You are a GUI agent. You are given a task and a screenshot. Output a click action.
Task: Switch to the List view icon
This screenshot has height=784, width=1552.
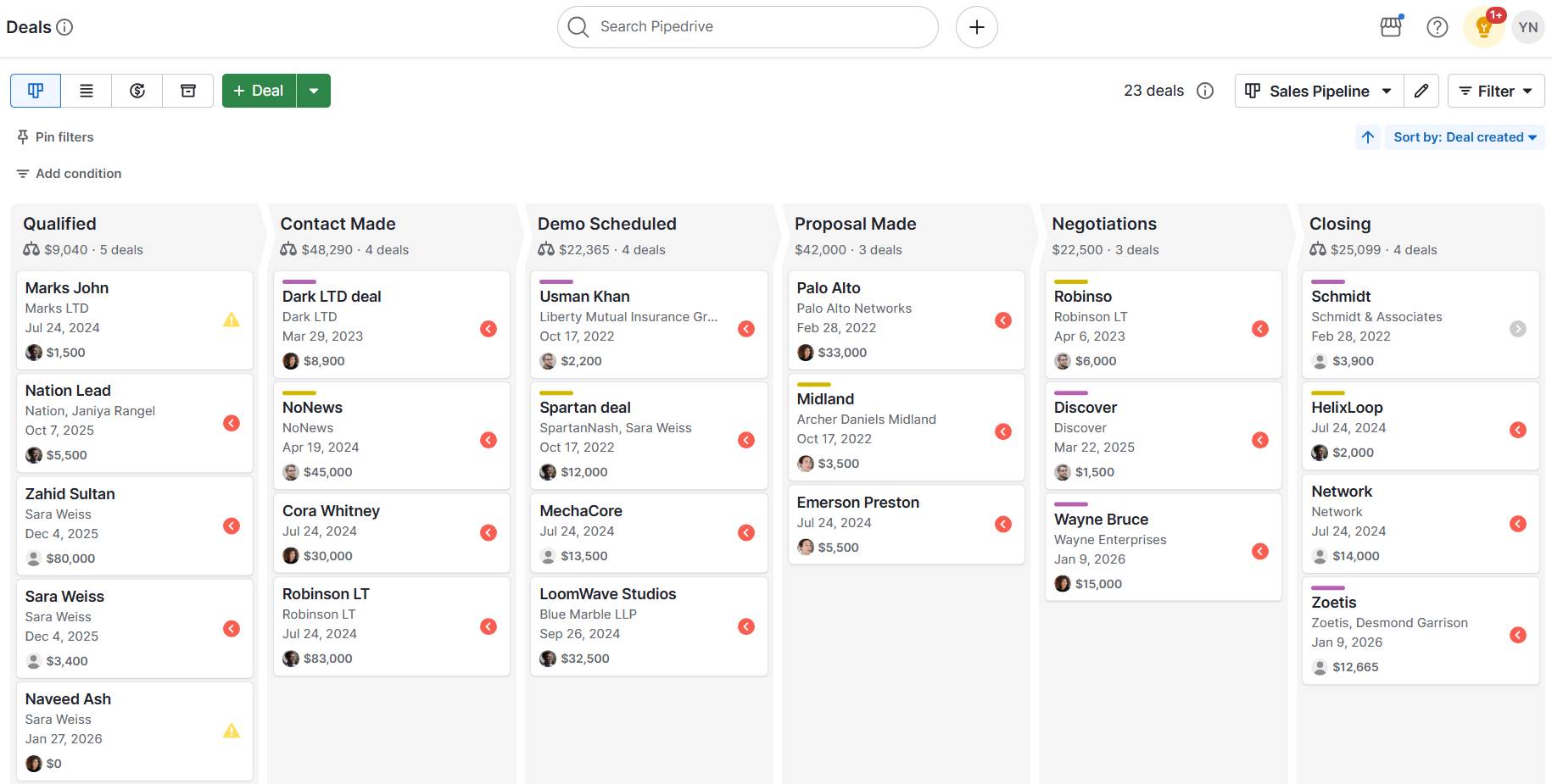[86, 90]
